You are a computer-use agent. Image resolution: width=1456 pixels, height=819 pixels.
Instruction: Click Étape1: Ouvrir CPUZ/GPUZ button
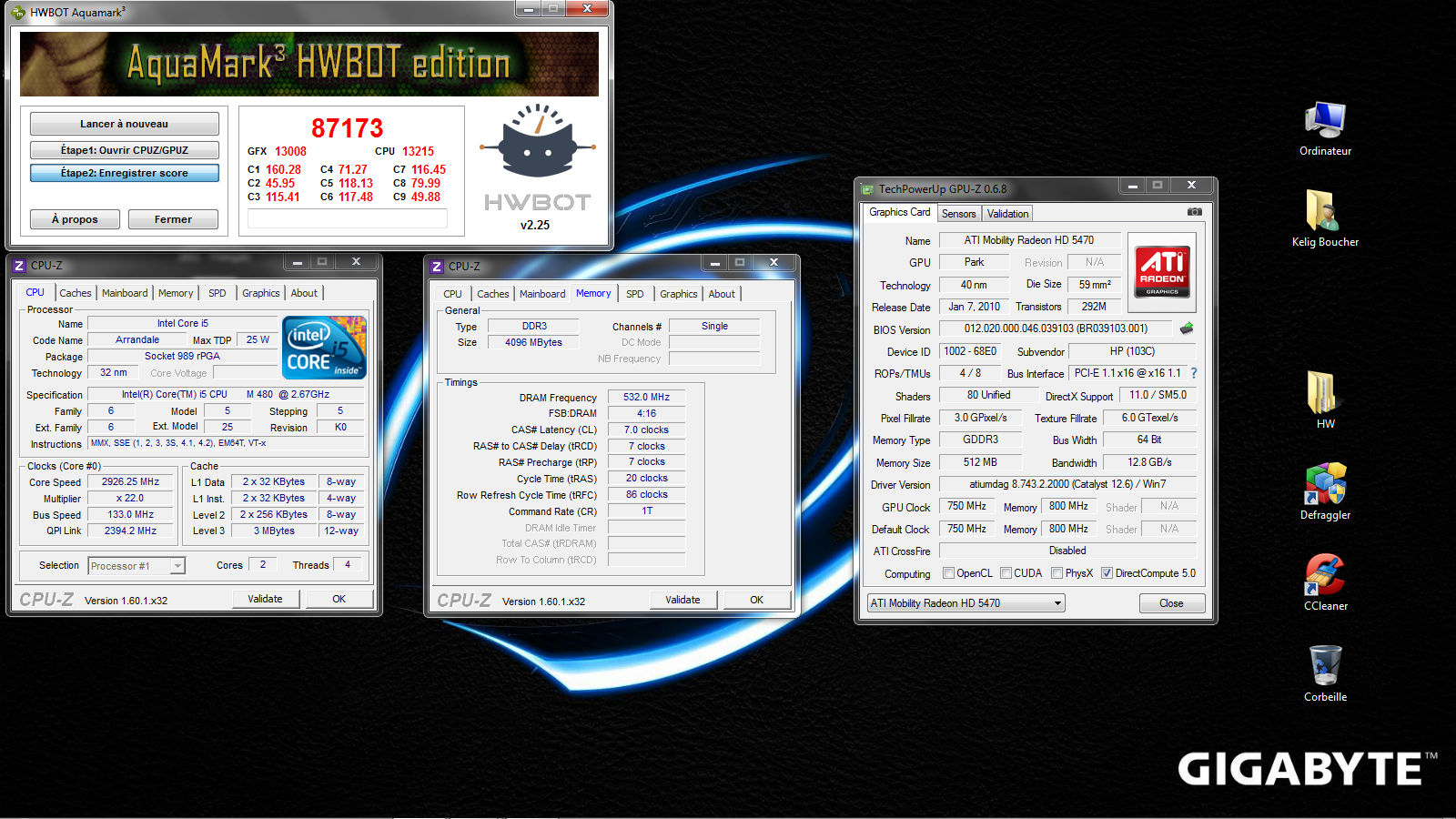(125, 150)
